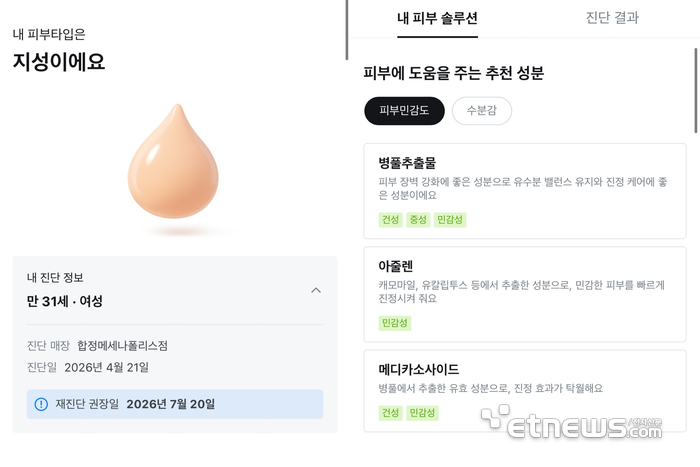700x467 pixels.
Task: Select the 수분감 filter chip
Action: [481, 111]
